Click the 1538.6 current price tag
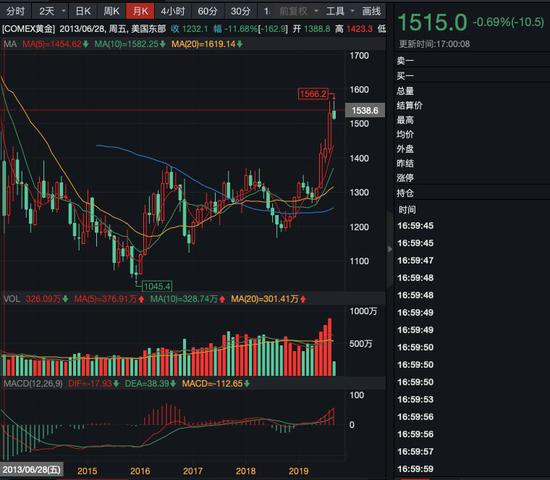The height and width of the screenshot is (480, 550). point(365,111)
